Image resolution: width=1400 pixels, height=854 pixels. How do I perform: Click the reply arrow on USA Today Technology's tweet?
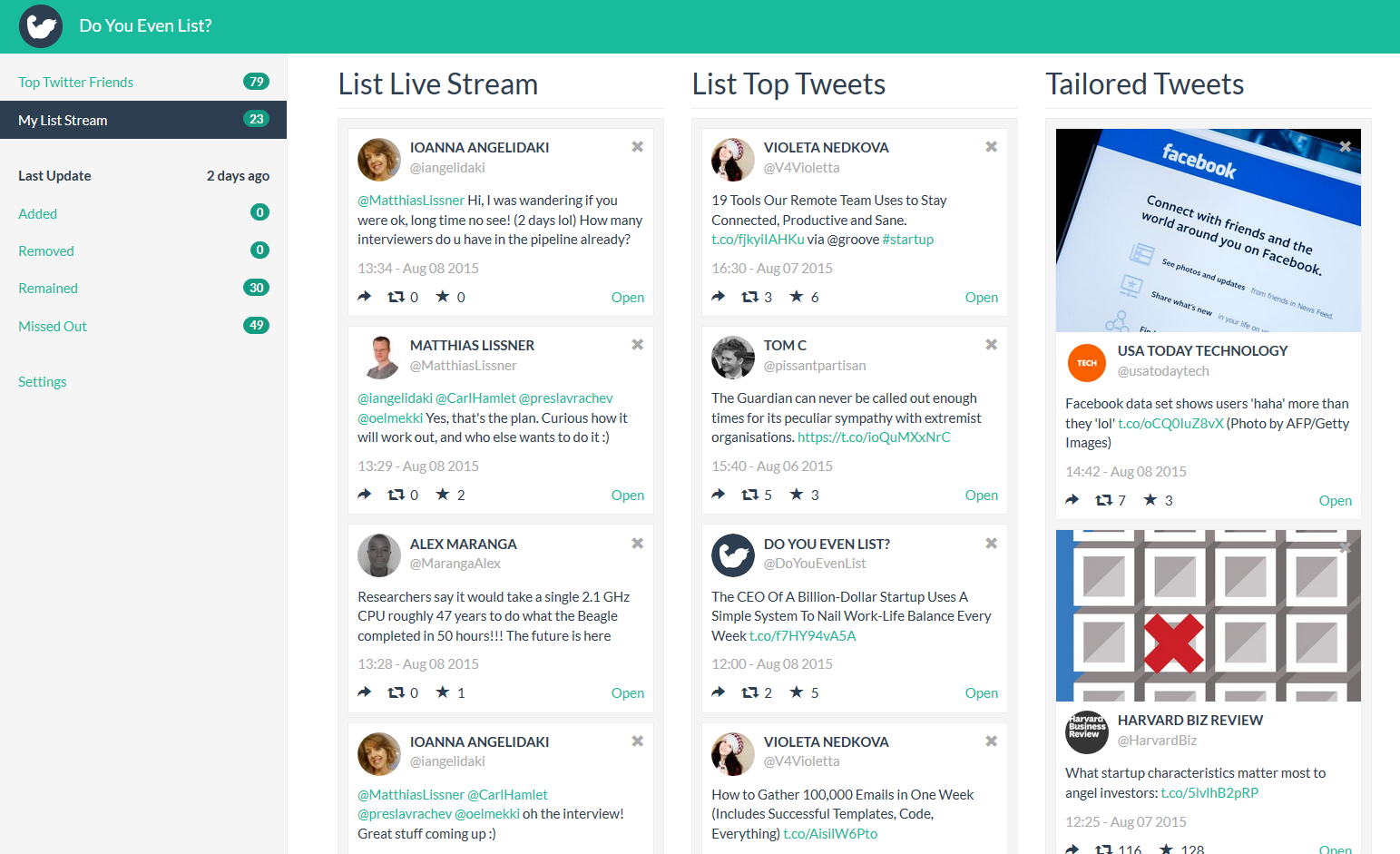click(1072, 499)
